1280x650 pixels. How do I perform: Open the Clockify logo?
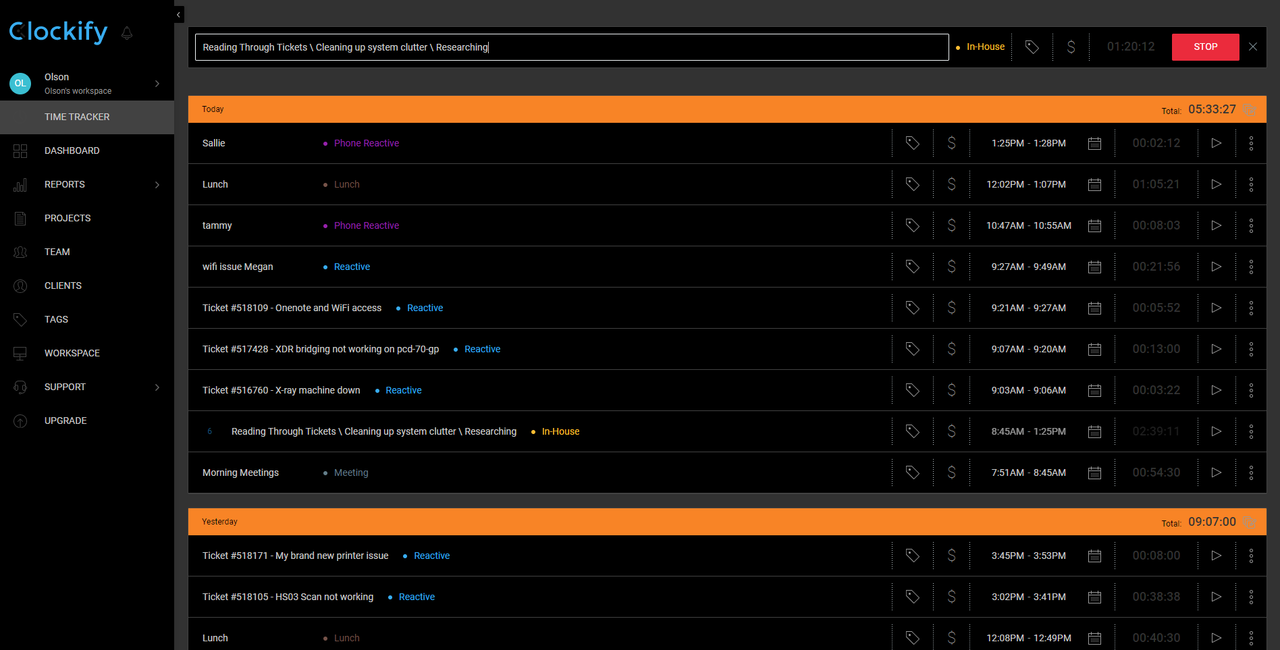(57, 31)
